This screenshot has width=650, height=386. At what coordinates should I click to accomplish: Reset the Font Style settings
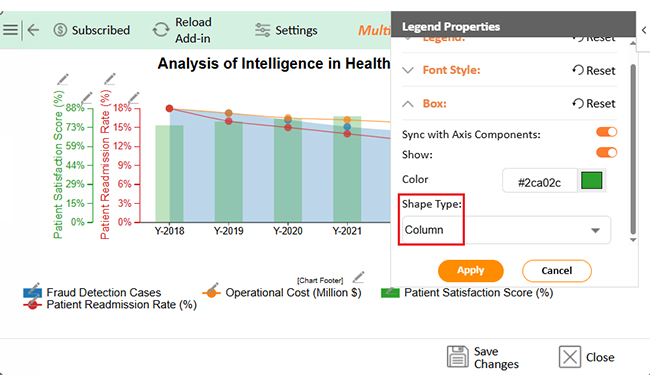coord(594,70)
